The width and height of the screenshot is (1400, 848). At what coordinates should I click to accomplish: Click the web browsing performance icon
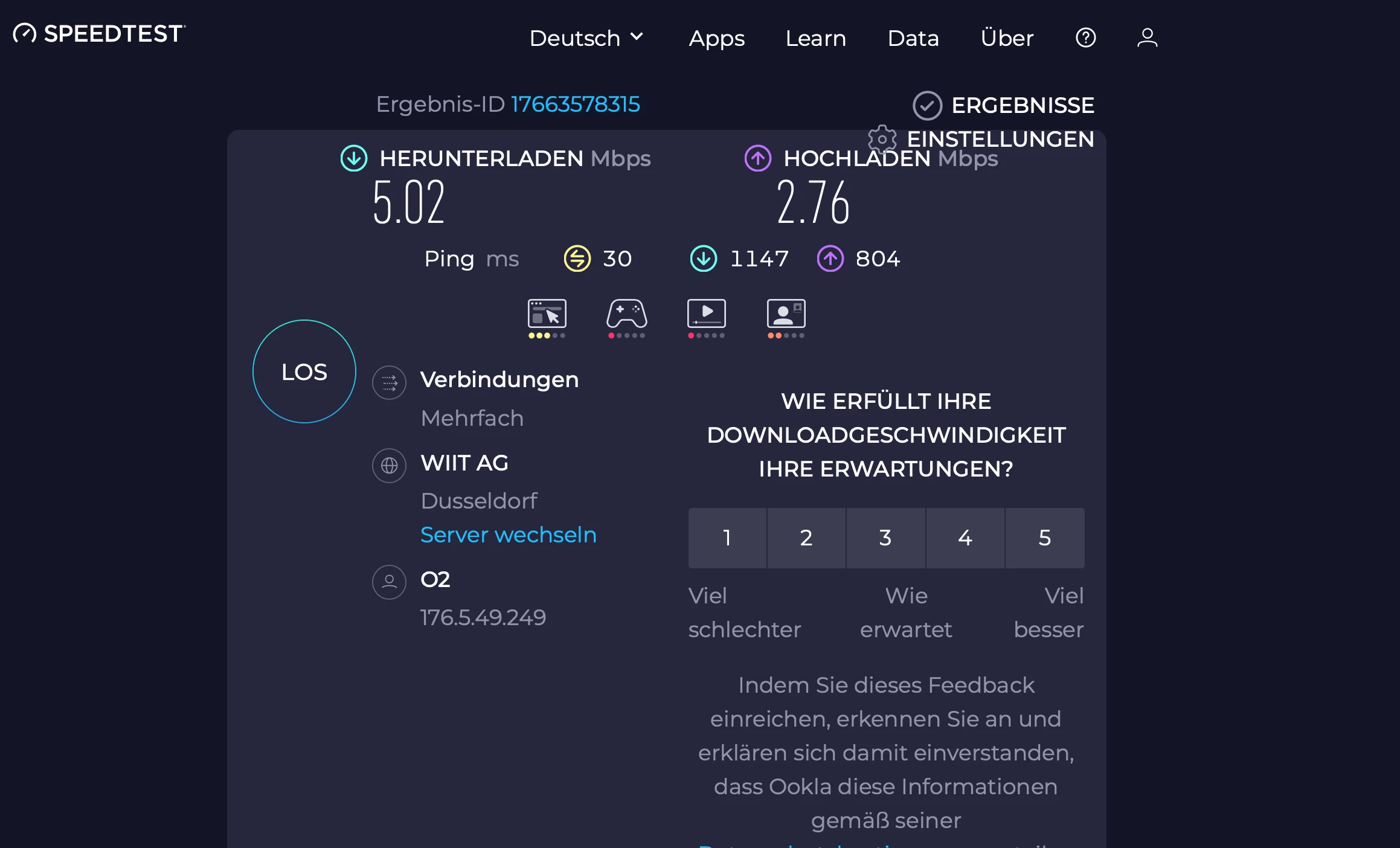(x=547, y=314)
